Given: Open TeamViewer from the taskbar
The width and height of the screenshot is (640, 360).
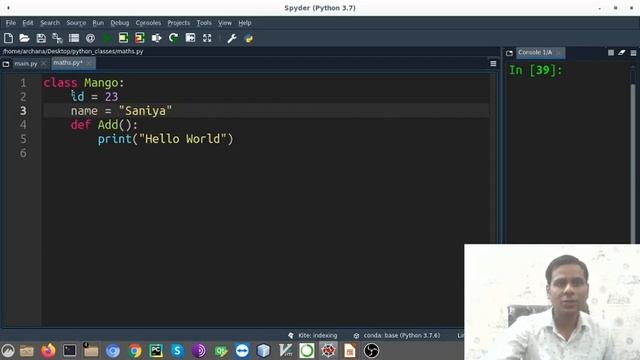Looking at the screenshot, I should pyautogui.click(x=242, y=351).
